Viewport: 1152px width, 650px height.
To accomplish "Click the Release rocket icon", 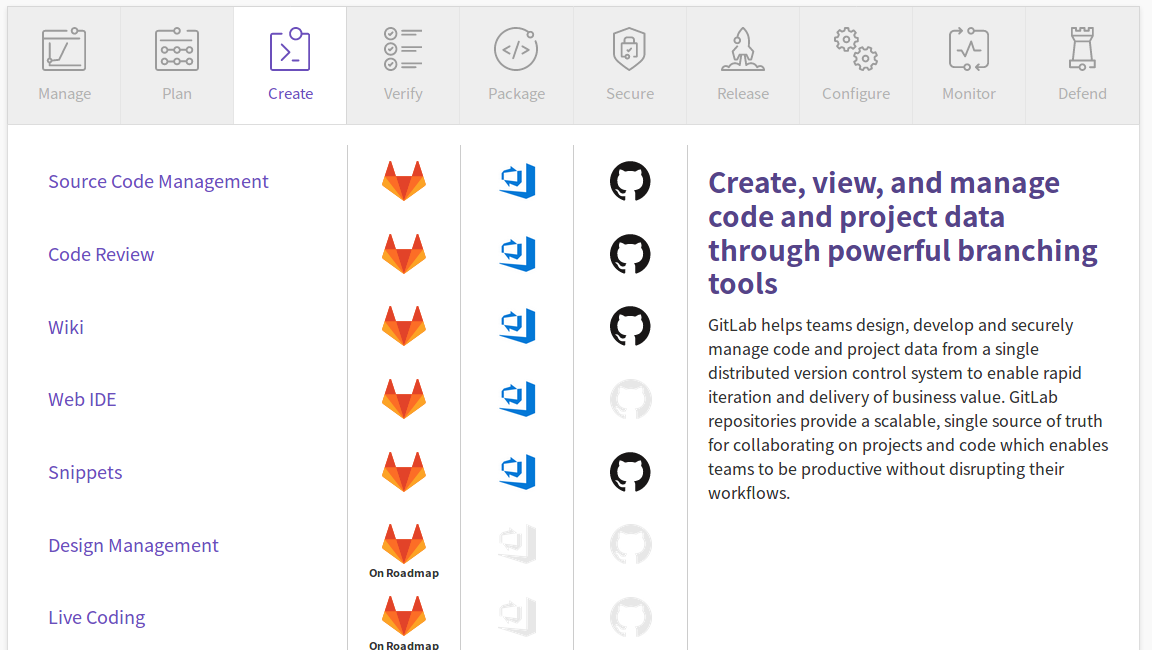I will pos(743,50).
